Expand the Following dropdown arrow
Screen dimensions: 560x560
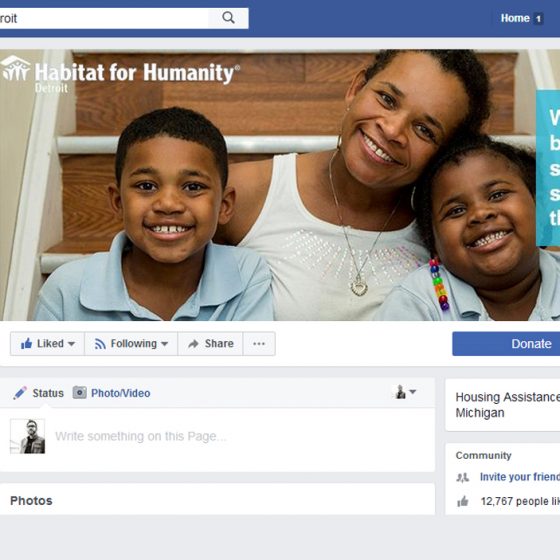point(164,344)
